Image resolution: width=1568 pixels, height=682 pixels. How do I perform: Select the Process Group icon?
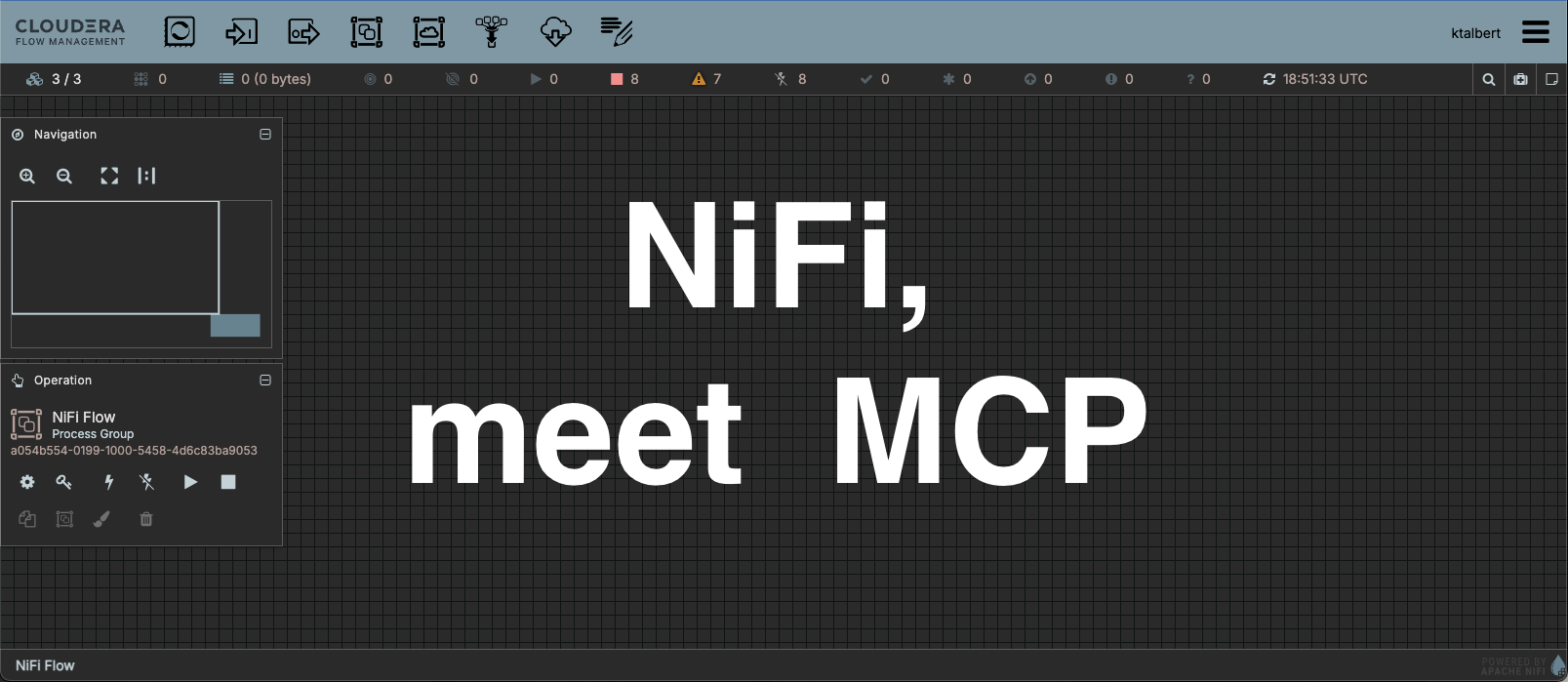[367, 32]
